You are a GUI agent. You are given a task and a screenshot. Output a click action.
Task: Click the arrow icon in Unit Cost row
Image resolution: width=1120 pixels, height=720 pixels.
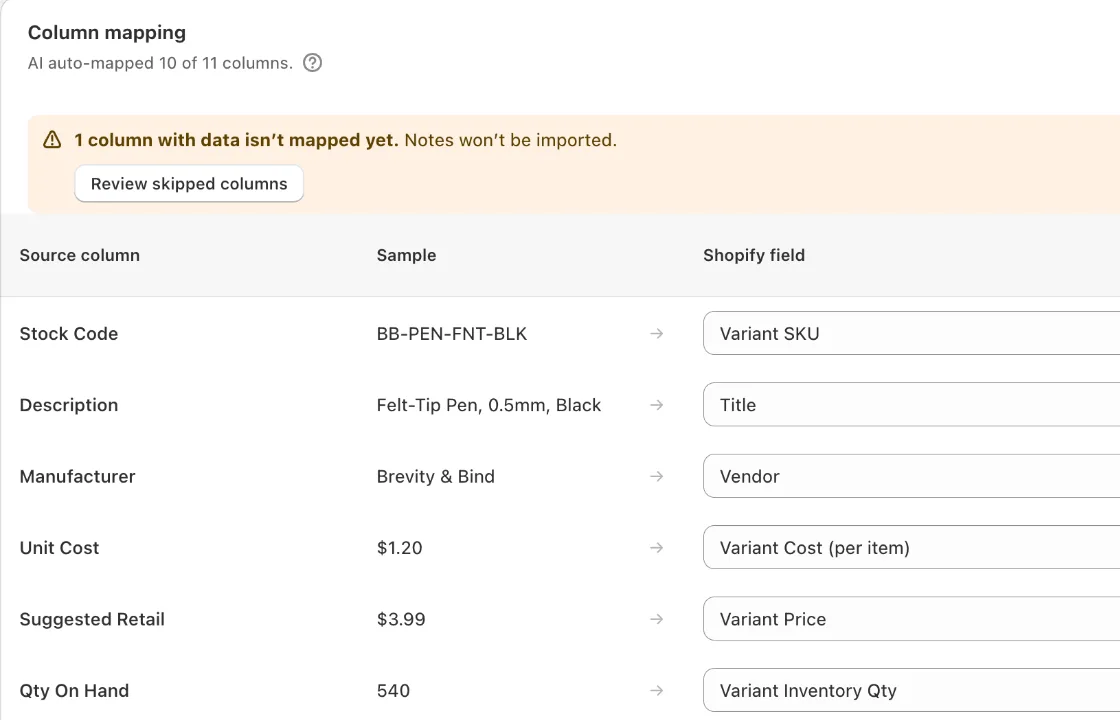click(657, 548)
